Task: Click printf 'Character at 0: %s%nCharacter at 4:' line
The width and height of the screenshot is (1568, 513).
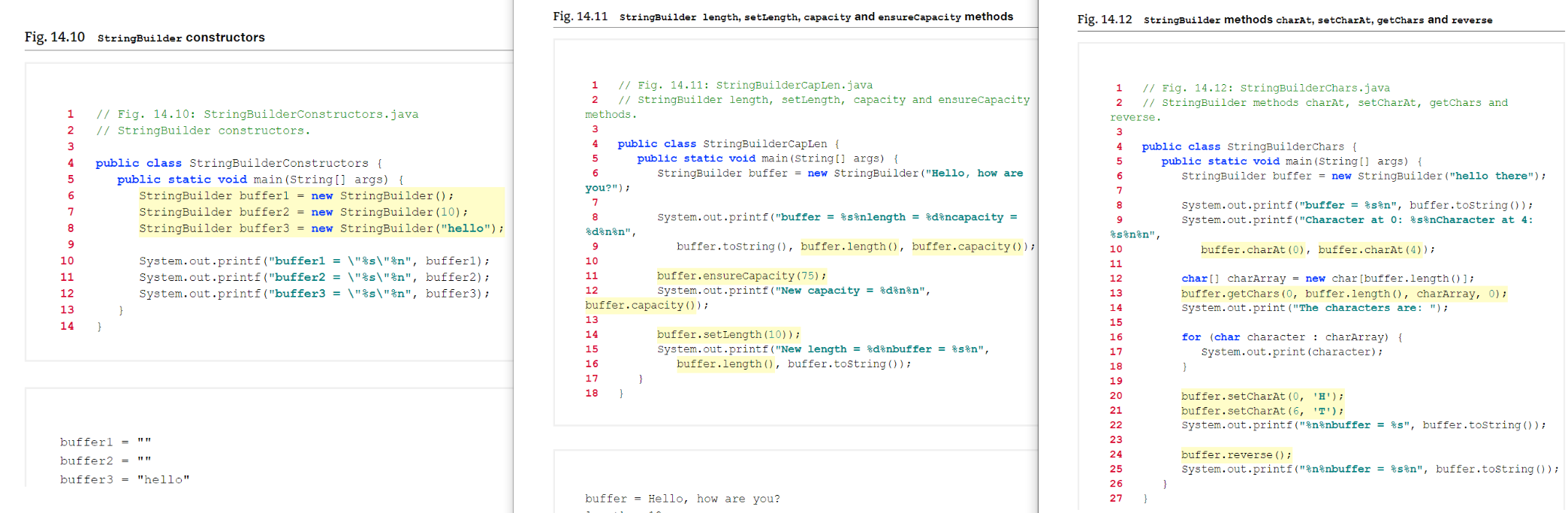Action: (x=1357, y=220)
